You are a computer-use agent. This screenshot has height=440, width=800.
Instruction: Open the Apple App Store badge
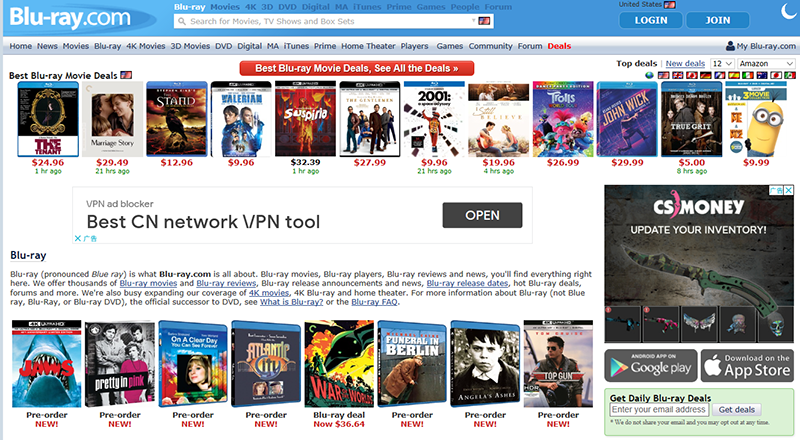click(x=747, y=365)
